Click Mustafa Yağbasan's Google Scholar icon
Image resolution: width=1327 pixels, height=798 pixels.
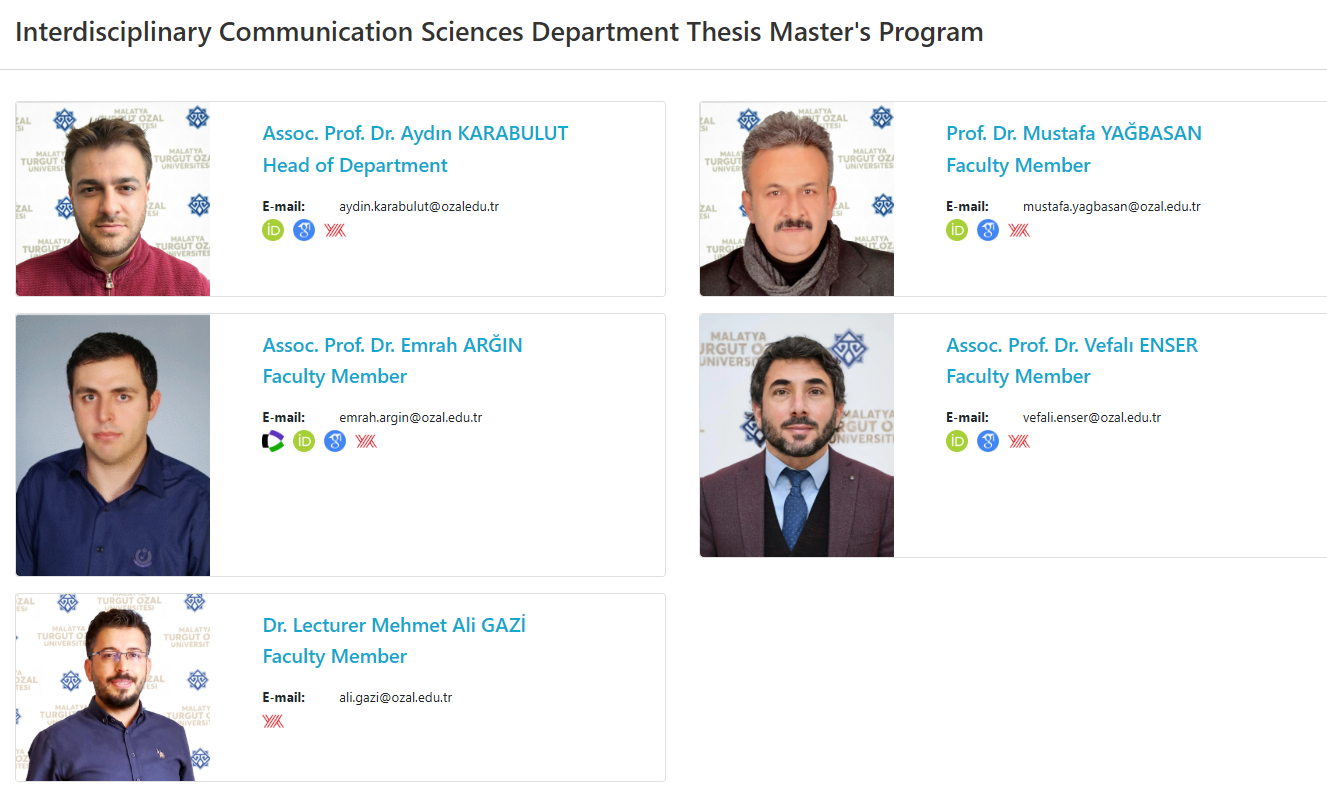988,231
